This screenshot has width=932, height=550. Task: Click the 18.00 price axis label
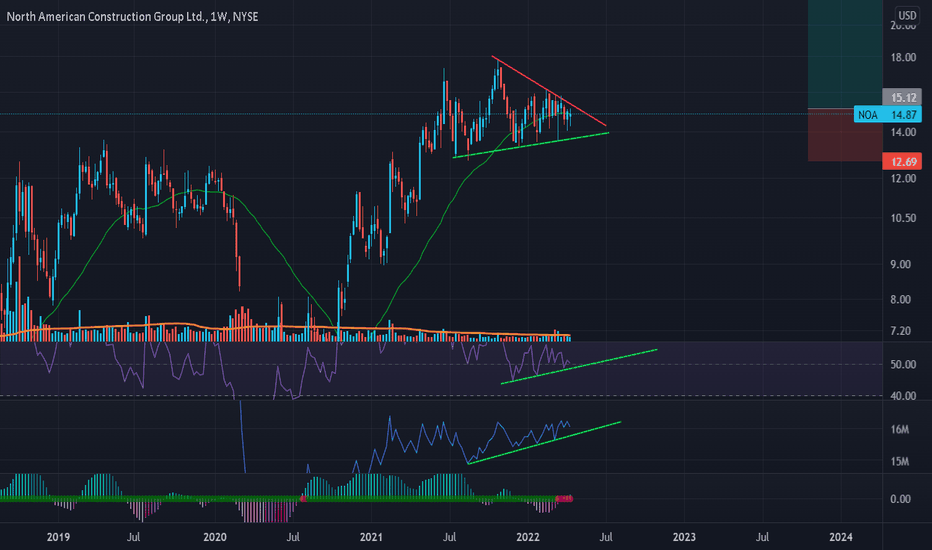point(903,58)
